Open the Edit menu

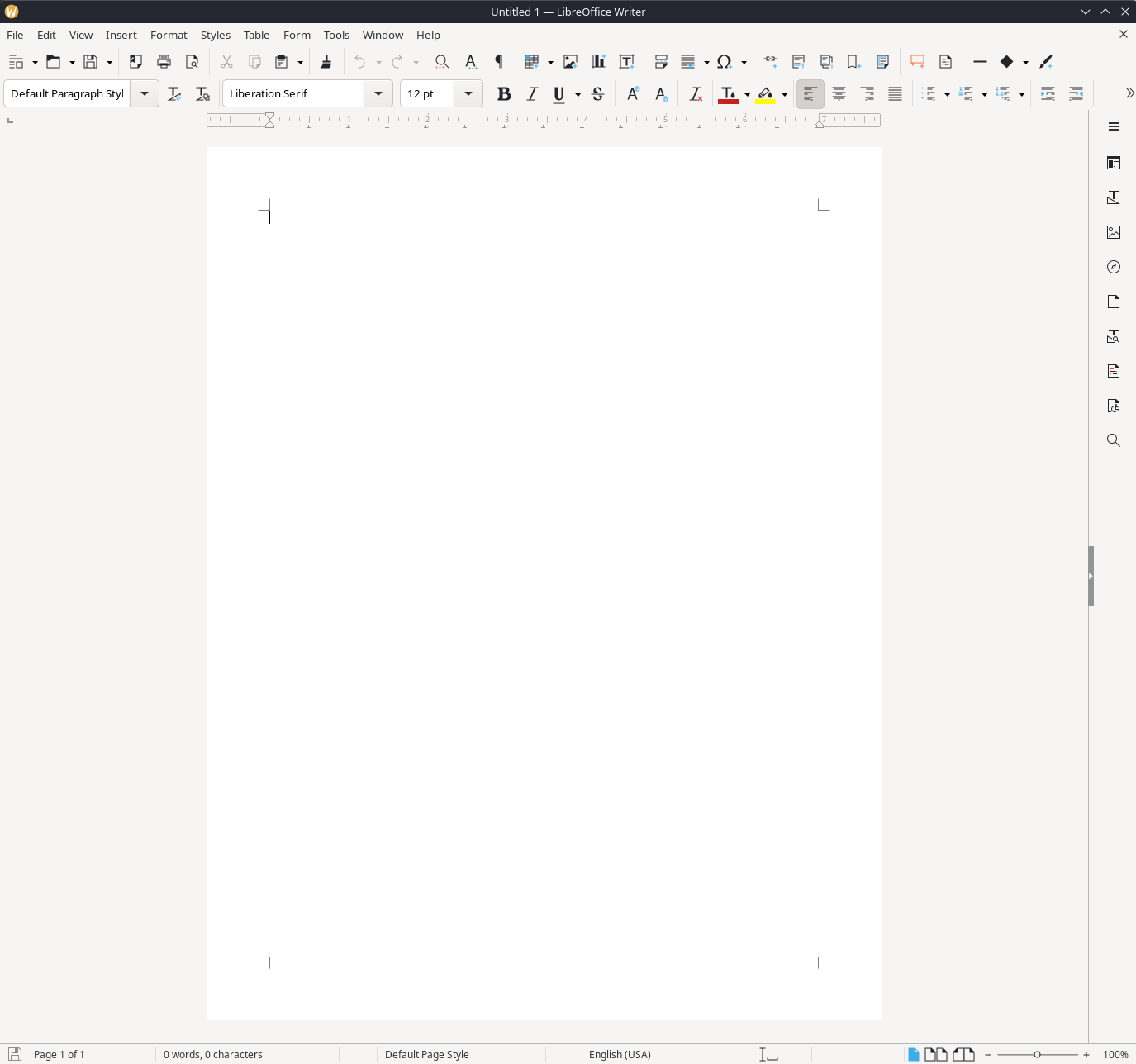pos(46,35)
